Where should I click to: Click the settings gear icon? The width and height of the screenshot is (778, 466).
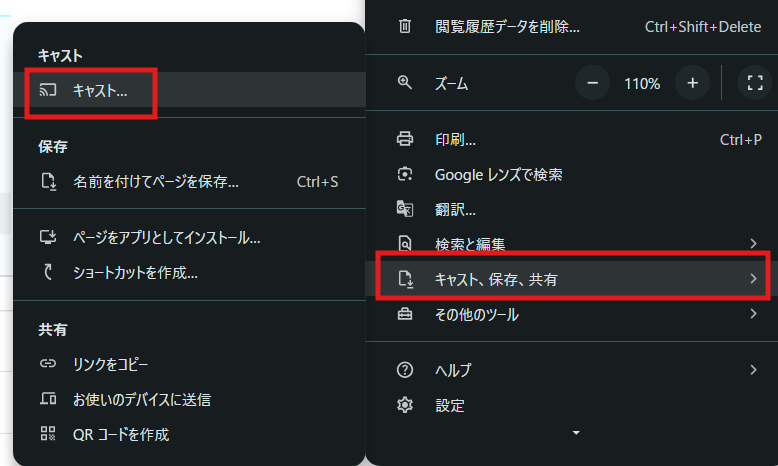pyautogui.click(x=405, y=405)
